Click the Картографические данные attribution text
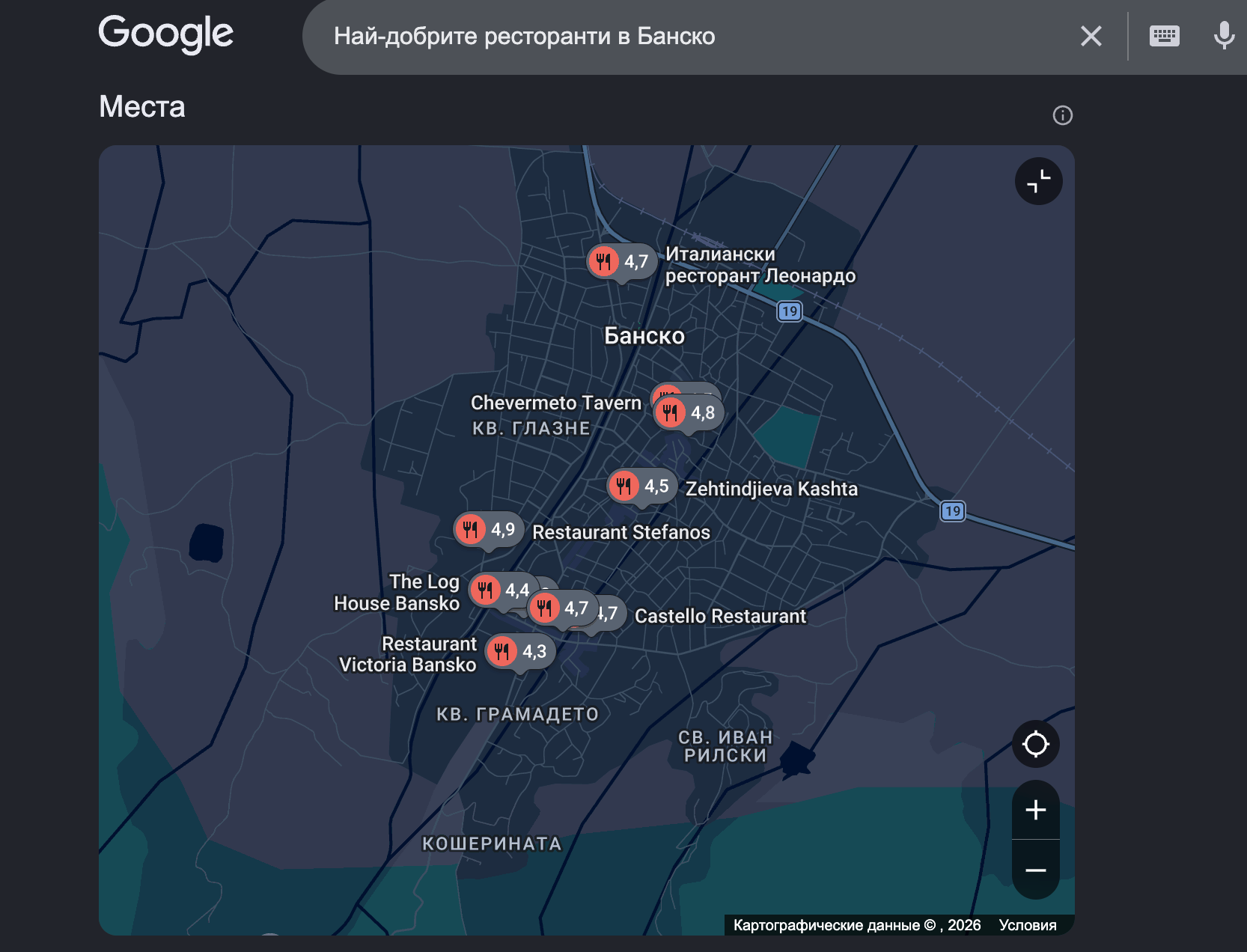 (x=857, y=925)
